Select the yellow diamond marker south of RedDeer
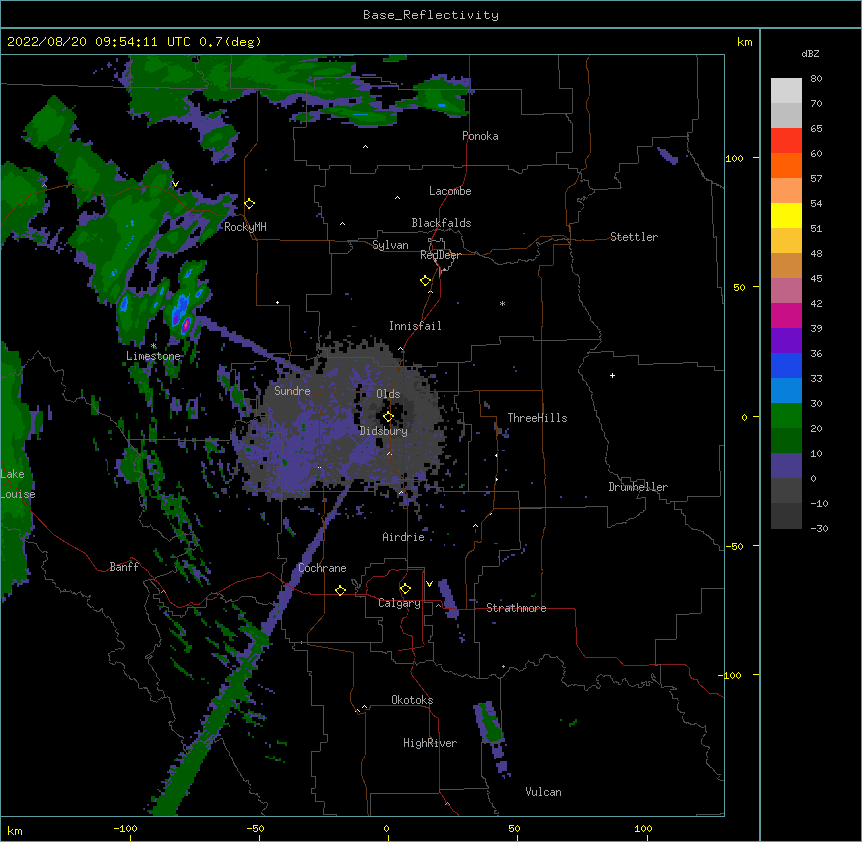This screenshot has width=862, height=842. pyautogui.click(x=426, y=281)
